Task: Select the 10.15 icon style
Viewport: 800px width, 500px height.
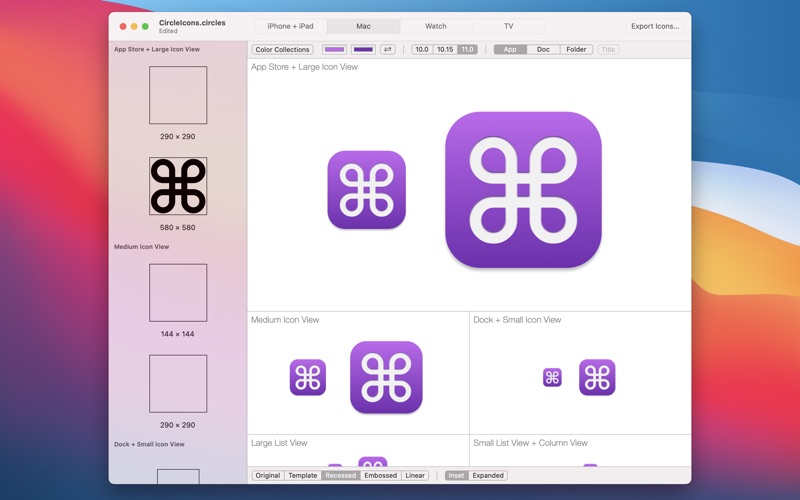Action: [x=445, y=49]
